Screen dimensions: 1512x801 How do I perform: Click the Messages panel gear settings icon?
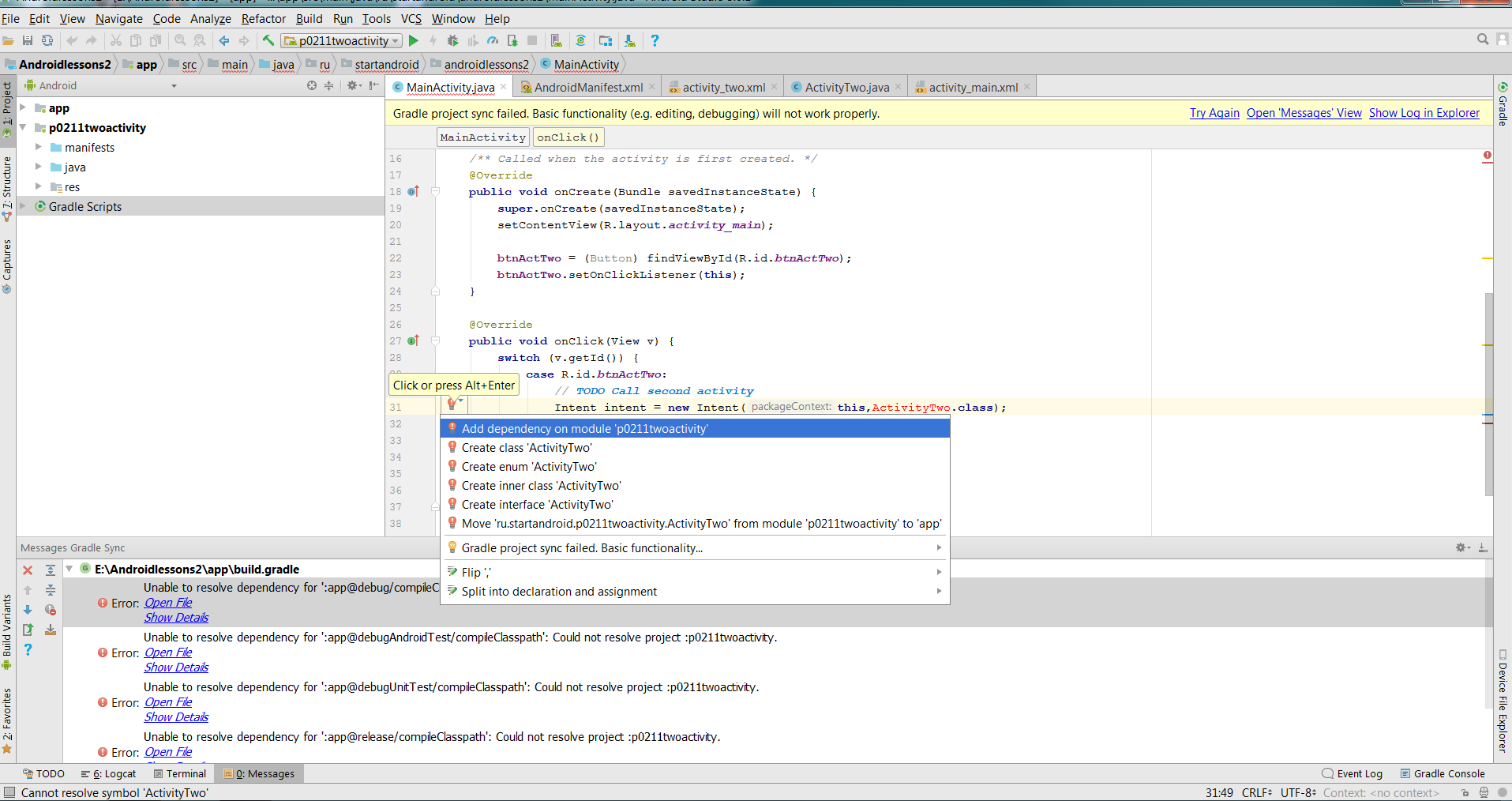[1462, 547]
